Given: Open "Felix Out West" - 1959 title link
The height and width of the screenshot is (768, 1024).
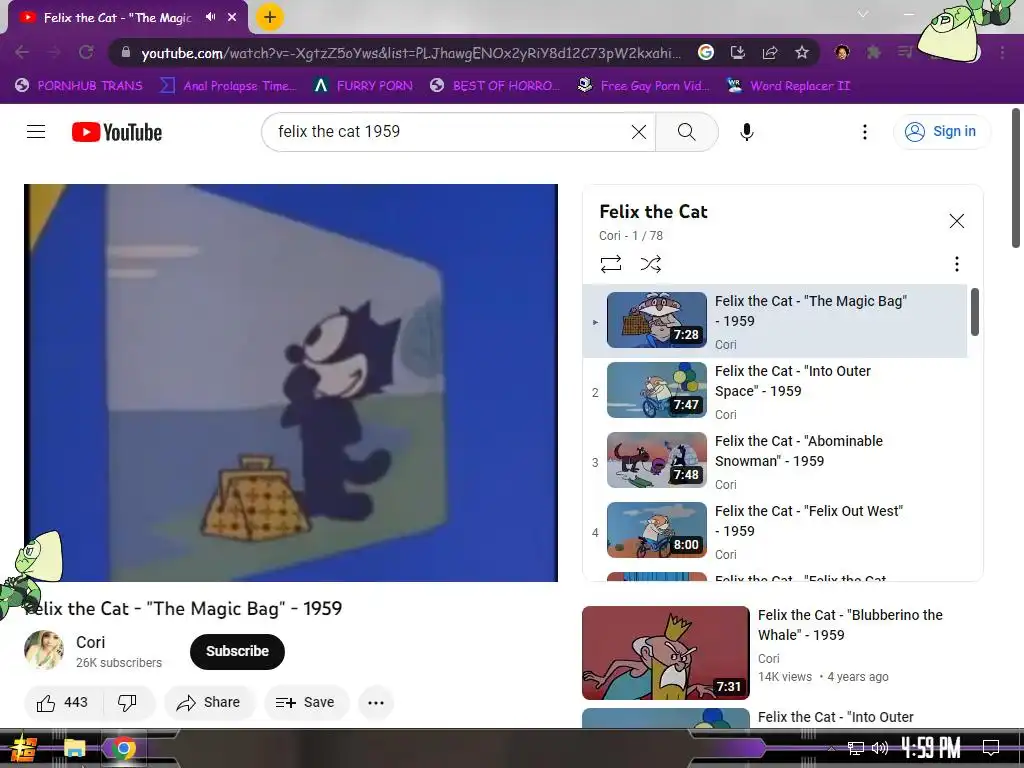Looking at the screenshot, I should [x=808, y=521].
